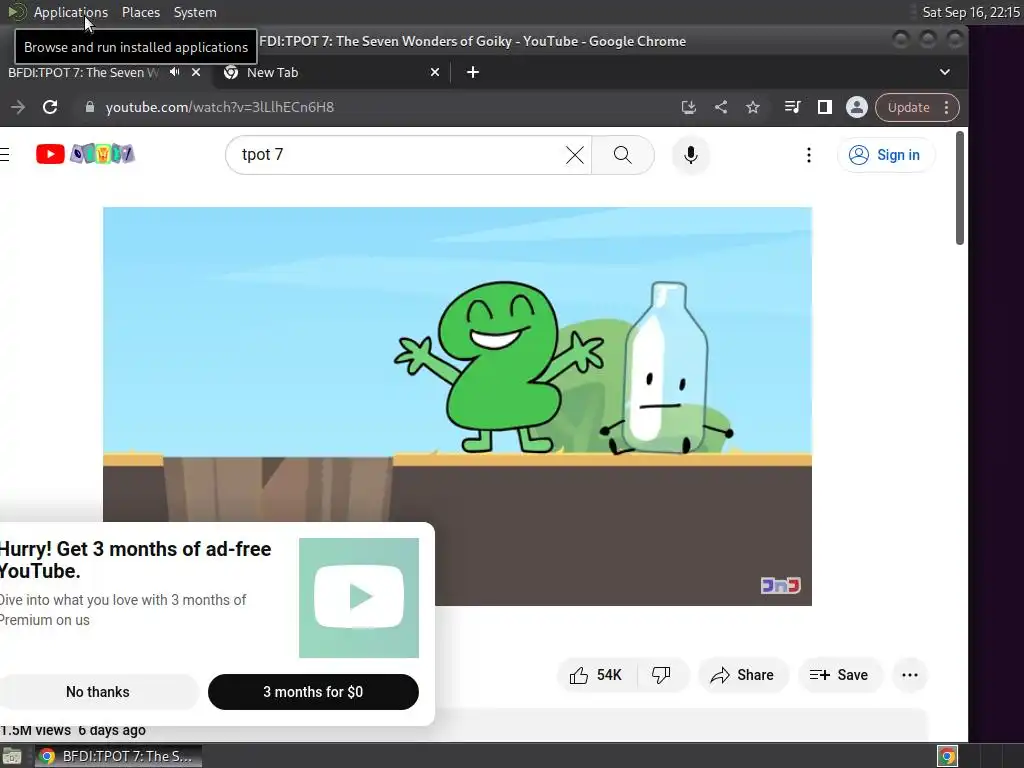1024x768 pixels.
Task: Close the BFDI:TPOT 7 tab
Action: 195,72
